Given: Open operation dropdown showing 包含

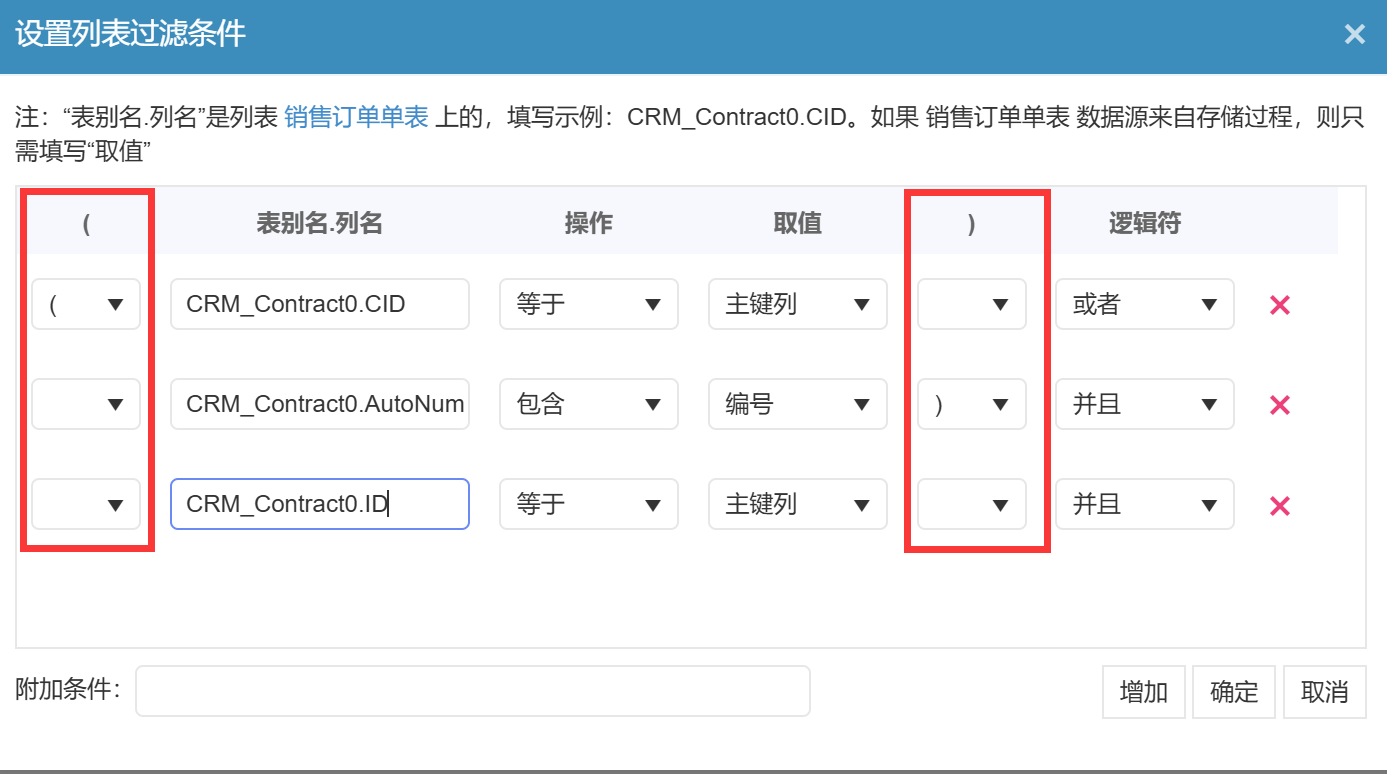Looking at the screenshot, I should 588,405.
